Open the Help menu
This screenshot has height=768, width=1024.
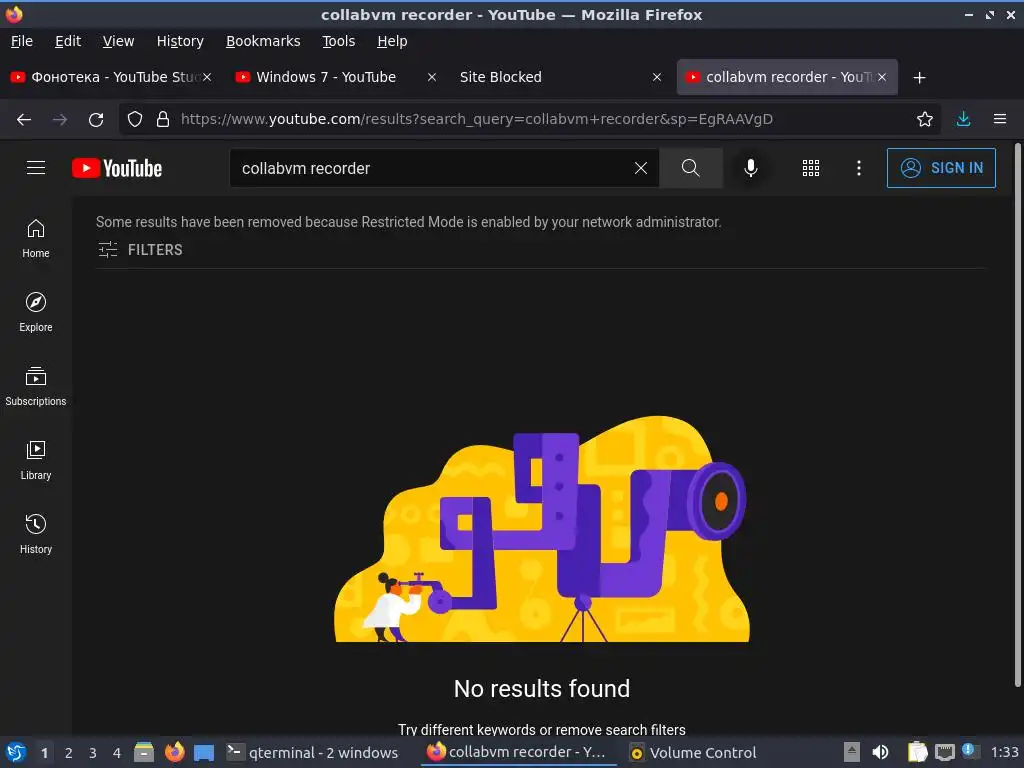click(x=392, y=41)
